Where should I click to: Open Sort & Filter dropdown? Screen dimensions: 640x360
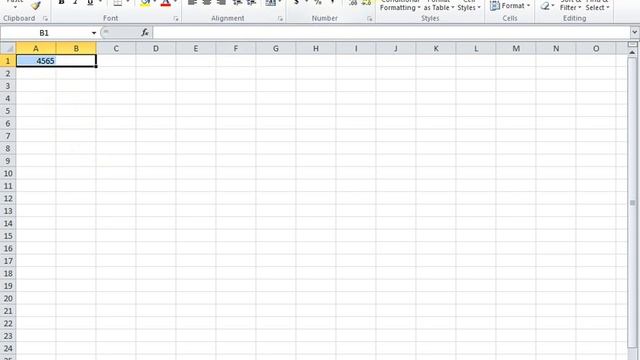pyautogui.click(x=570, y=5)
